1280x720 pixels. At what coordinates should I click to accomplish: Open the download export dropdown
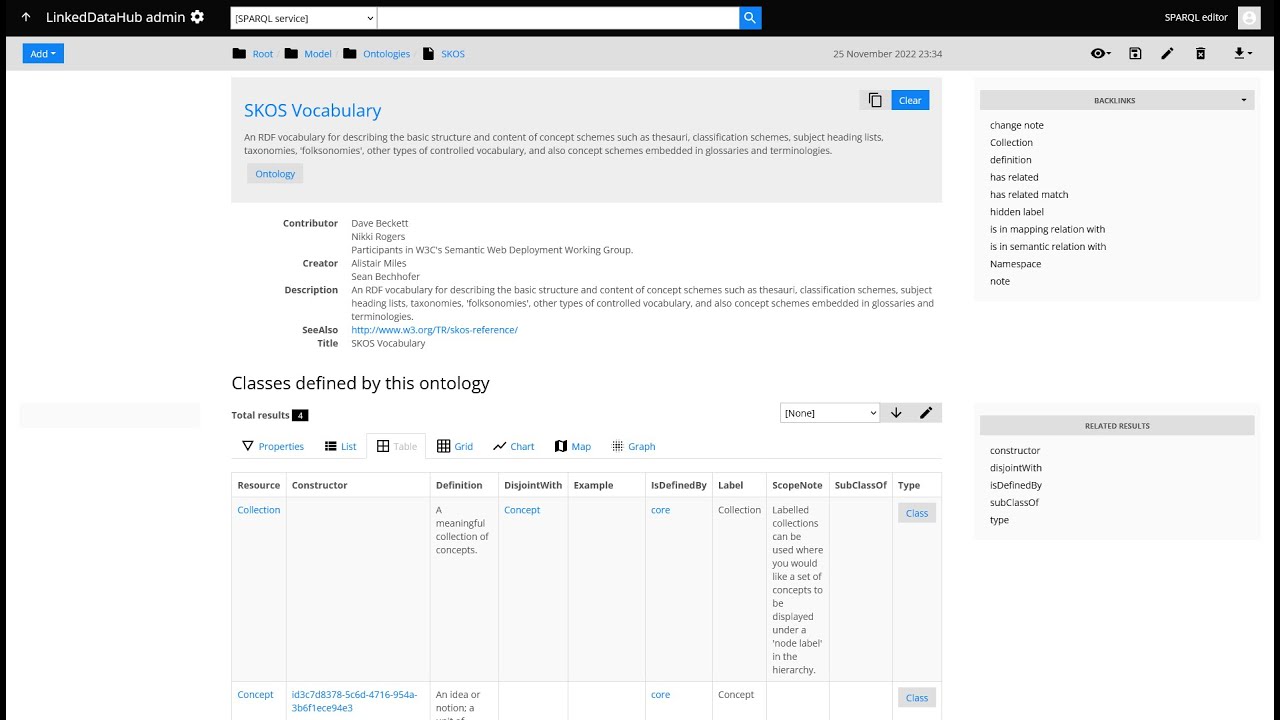(x=1243, y=54)
